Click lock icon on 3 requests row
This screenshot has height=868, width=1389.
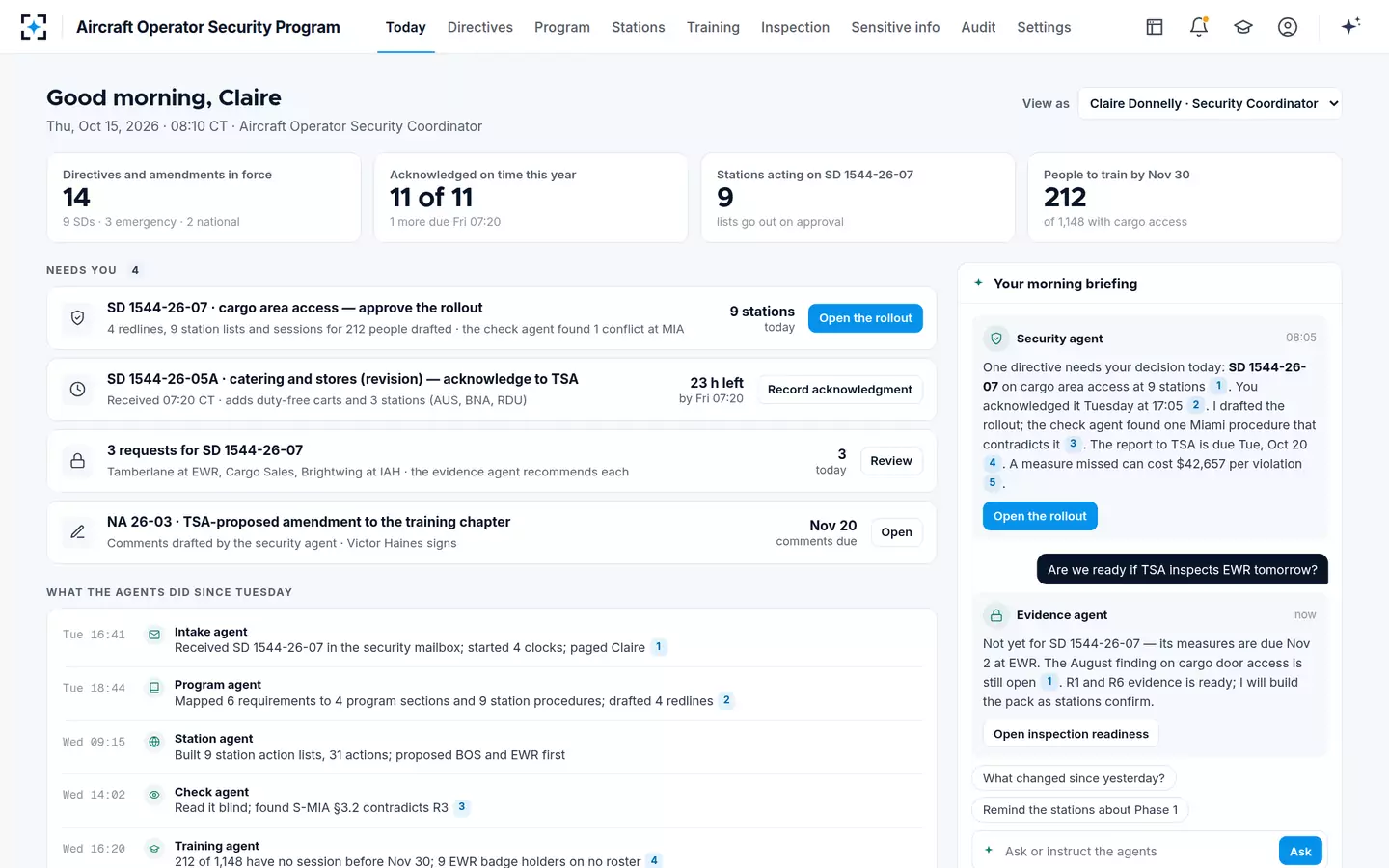click(x=78, y=461)
